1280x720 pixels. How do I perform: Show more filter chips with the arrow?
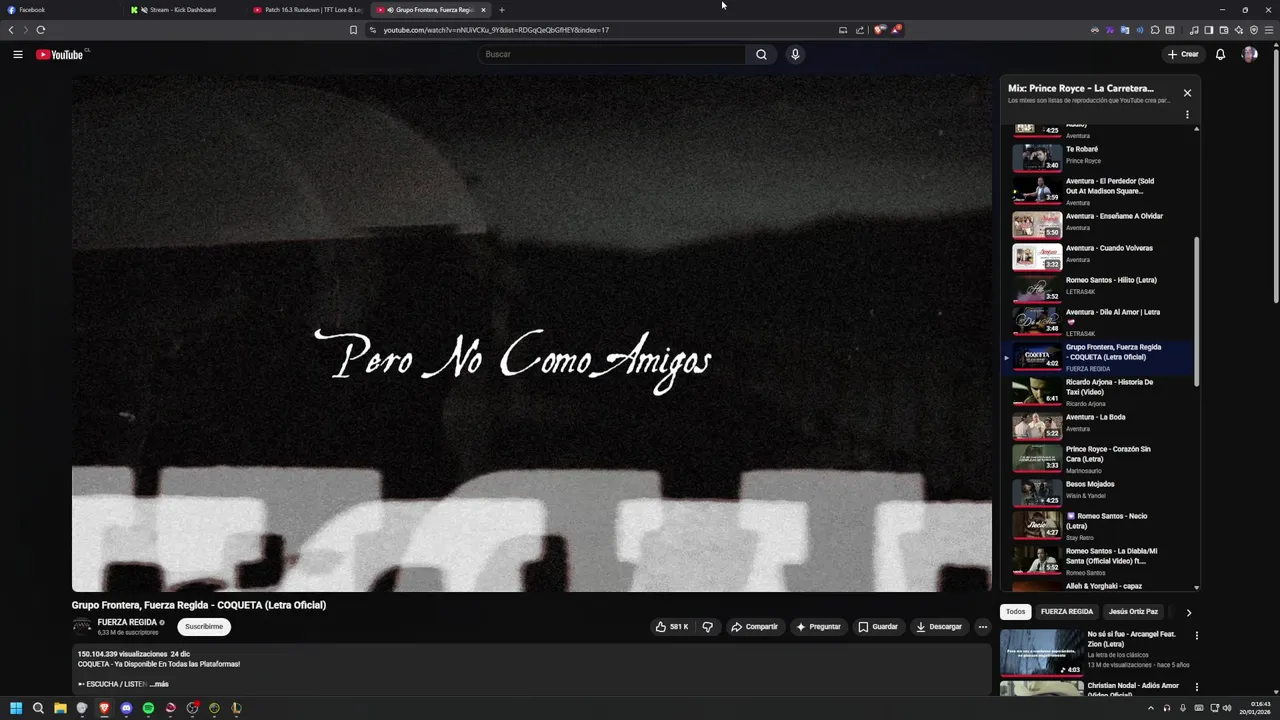click(1188, 612)
